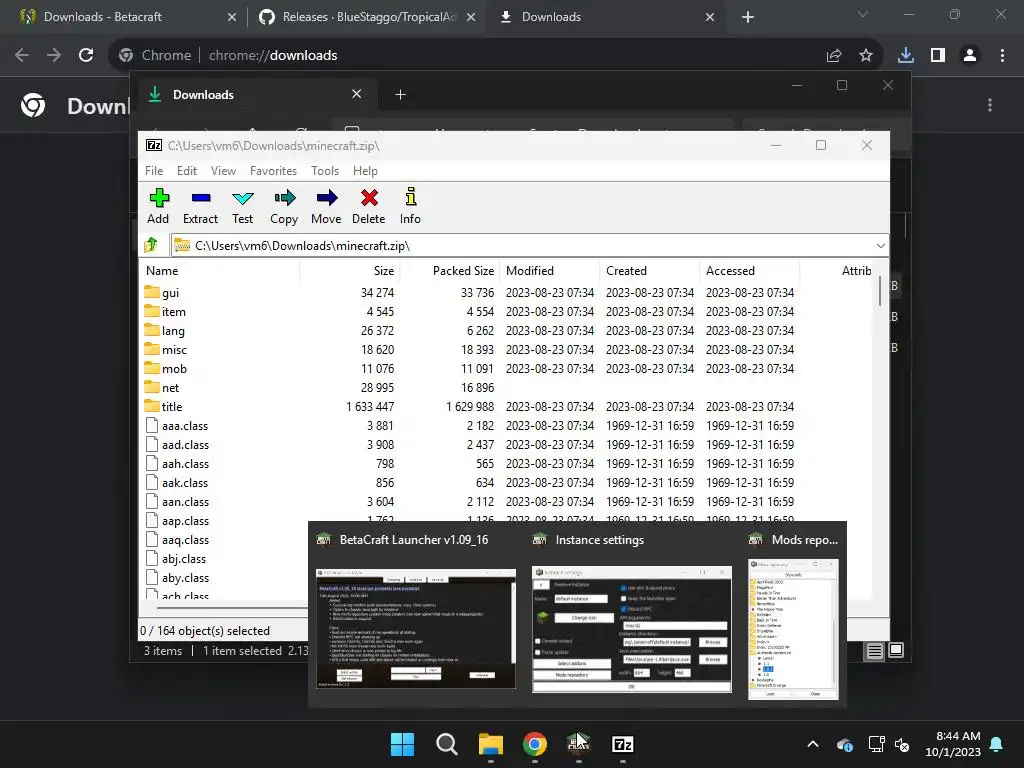1024x768 pixels.
Task: Sort by Modified column header
Action: 550,270
